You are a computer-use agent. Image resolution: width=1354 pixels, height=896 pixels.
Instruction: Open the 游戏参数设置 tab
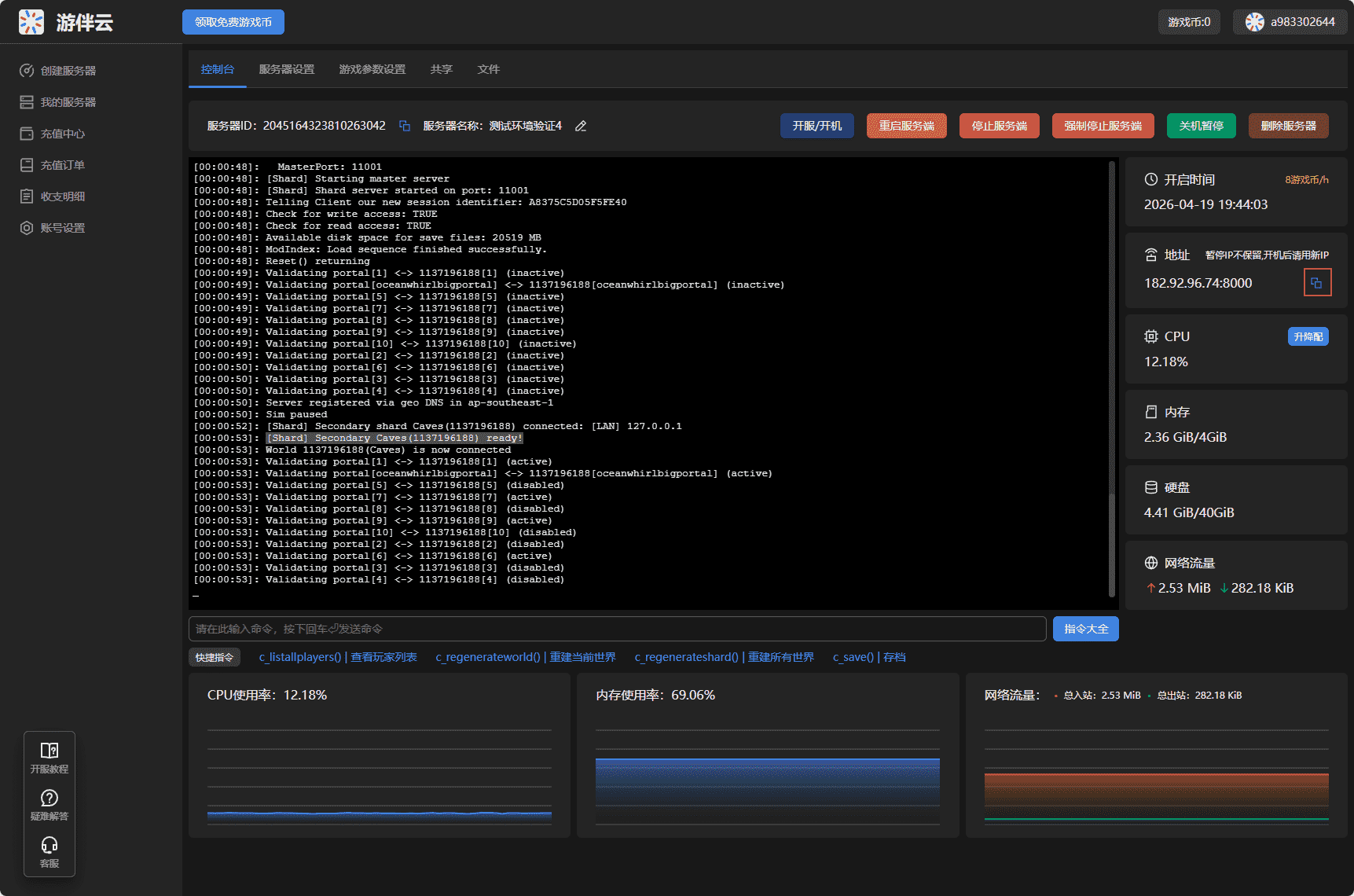tap(372, 69)
